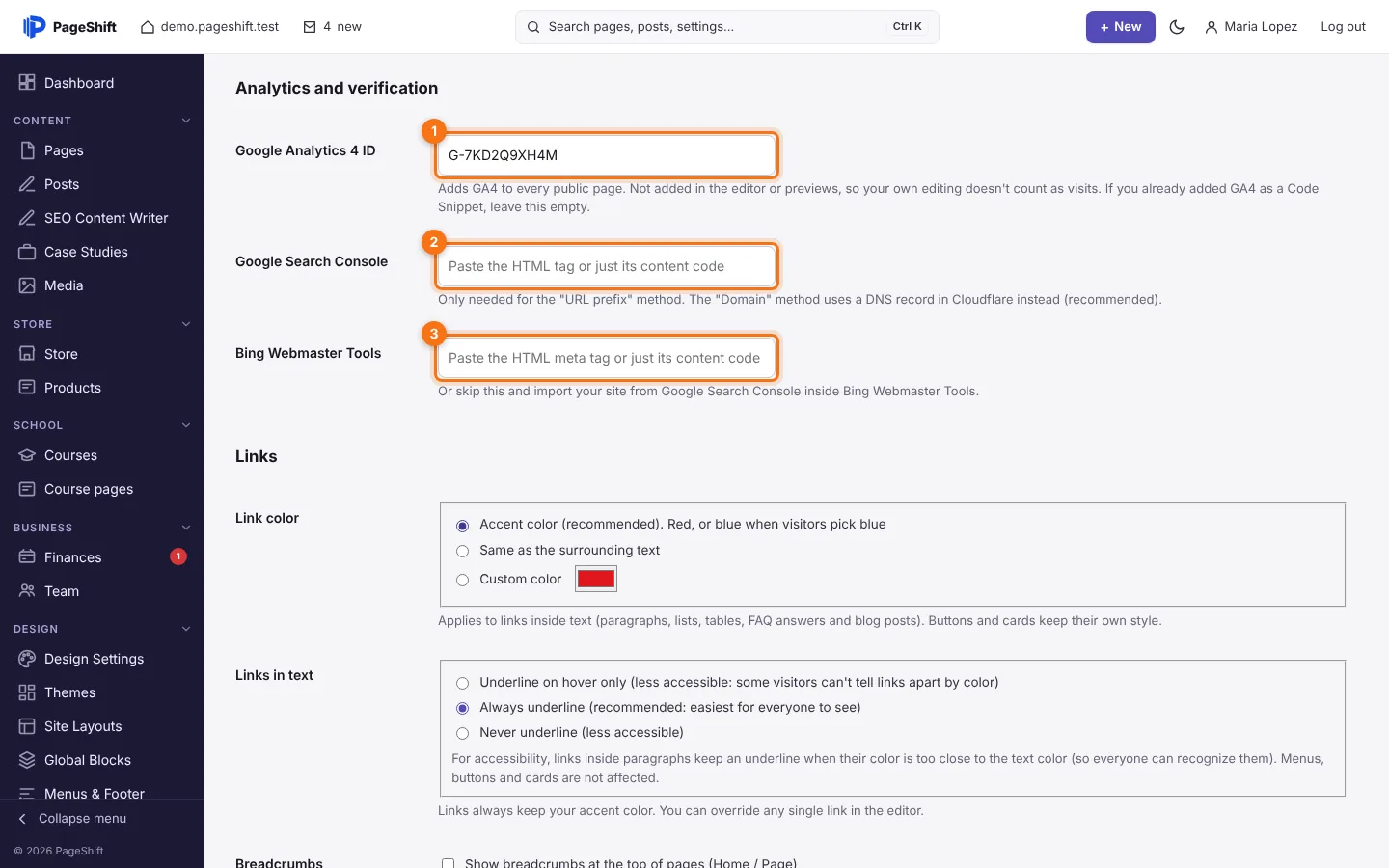Click the Store icon in sidebar
Image resolution: width=1389 pixels, height=868 pixels.
(x=27, y=354)
